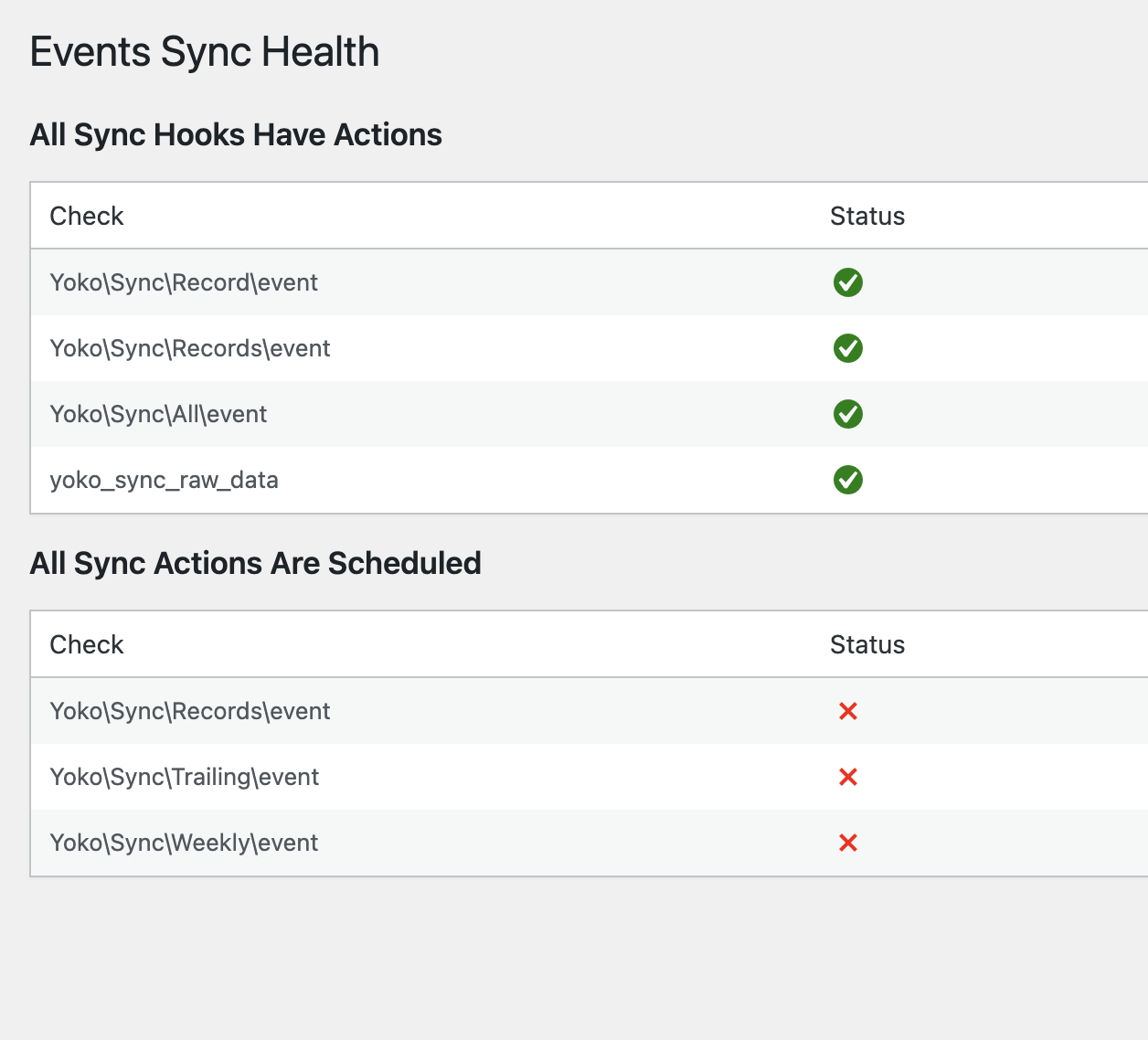Screen dimensions: 1148x1040
Task: Click red X icon in Scheduled table Records row
Action: pyautogui.click(x=847, y=711)
